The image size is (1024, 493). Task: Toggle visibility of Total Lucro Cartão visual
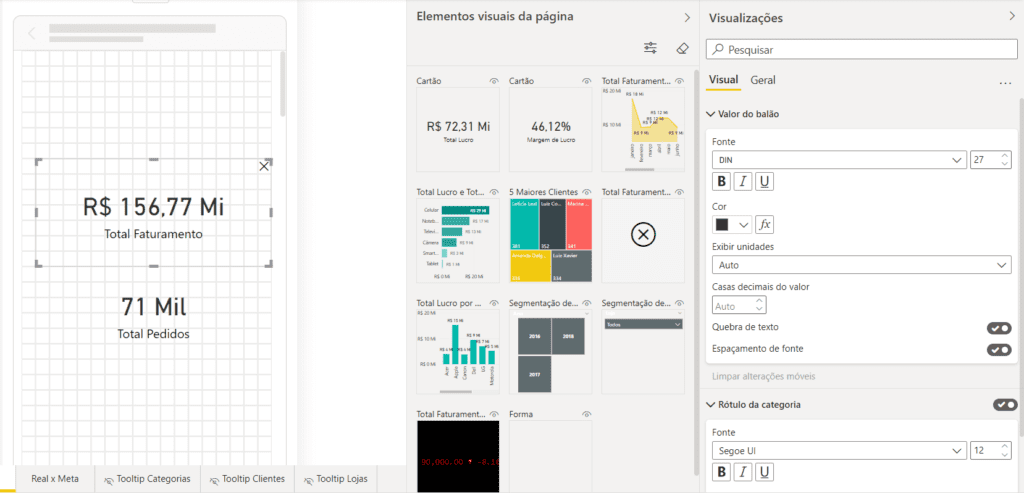494,81
